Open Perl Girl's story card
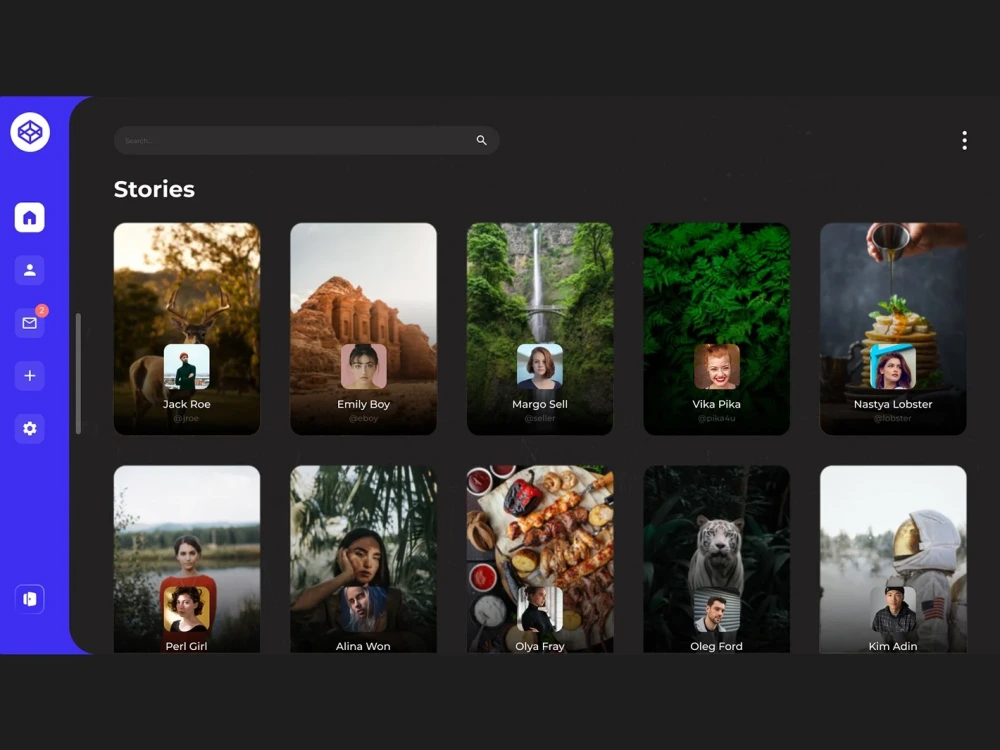This screenshot has height=750, width=1000. click(187, 559)
